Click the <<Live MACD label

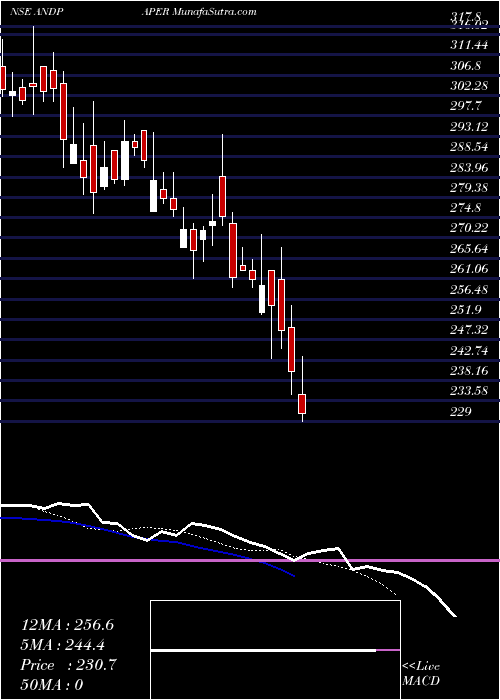tap(421, 674)
